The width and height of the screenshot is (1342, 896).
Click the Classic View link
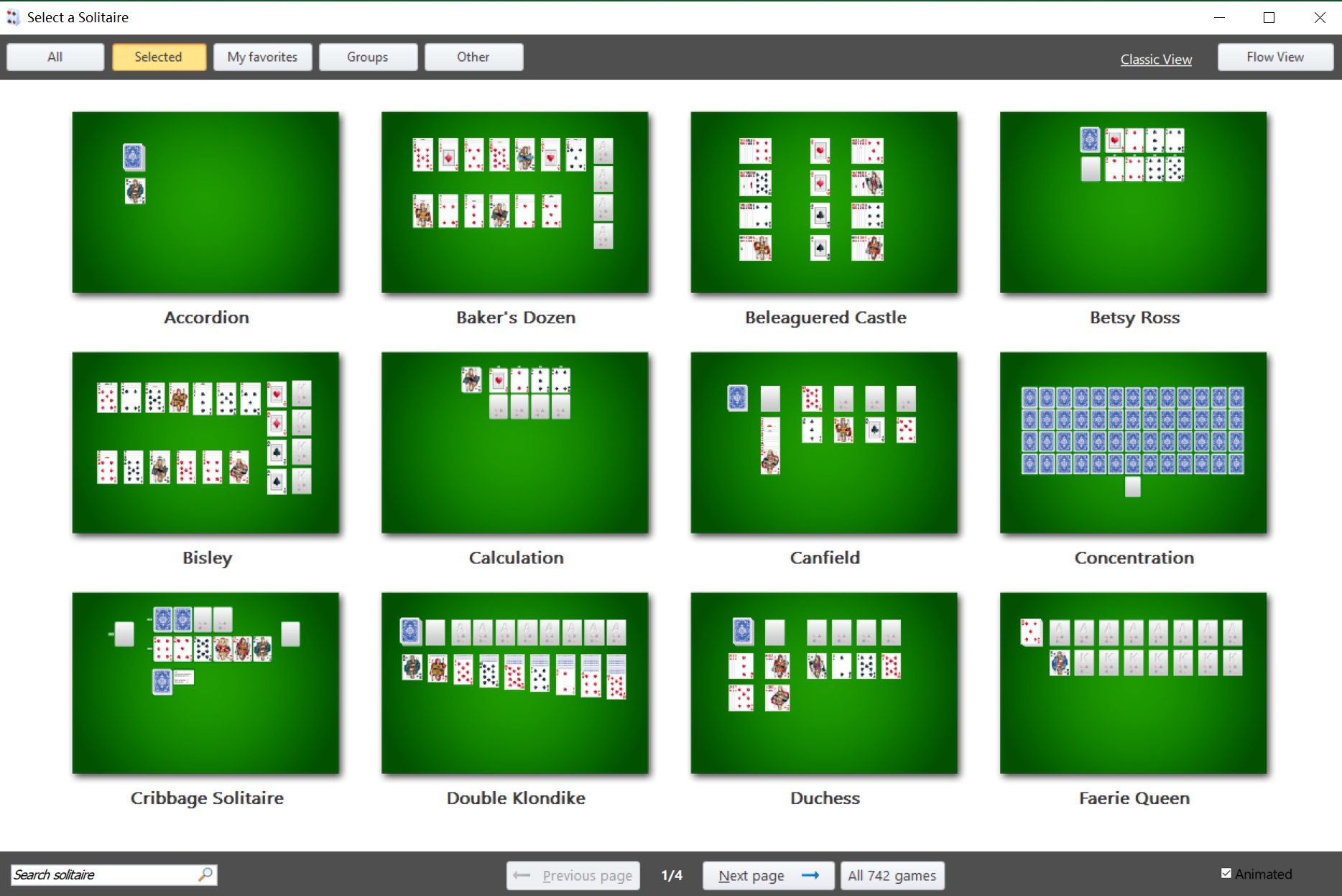point(1155,59)
